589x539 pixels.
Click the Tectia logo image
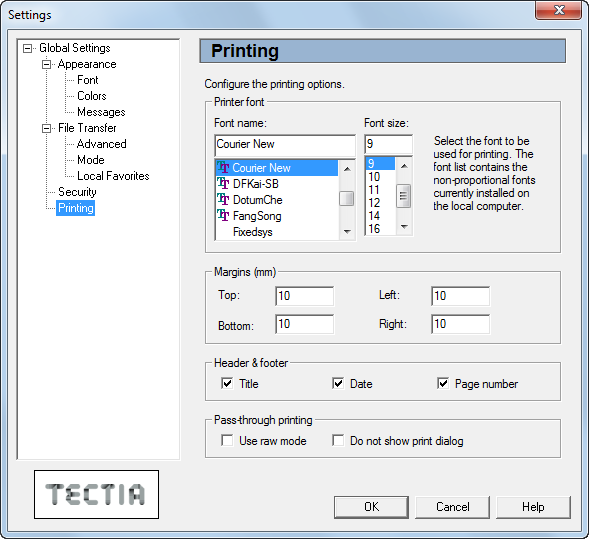coord(97,494)
